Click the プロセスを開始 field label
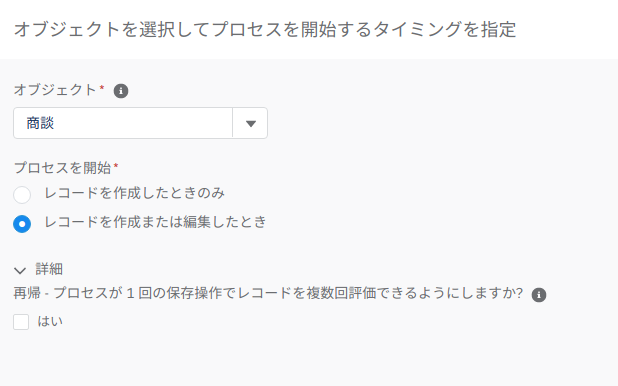This screenshot has height=386, width=618. click(62, 168)
